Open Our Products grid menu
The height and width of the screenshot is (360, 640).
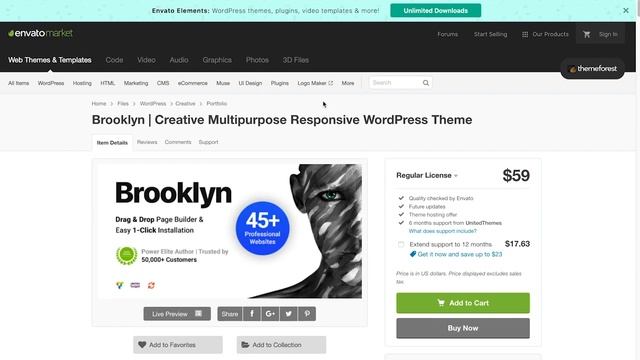click(545, 34)
